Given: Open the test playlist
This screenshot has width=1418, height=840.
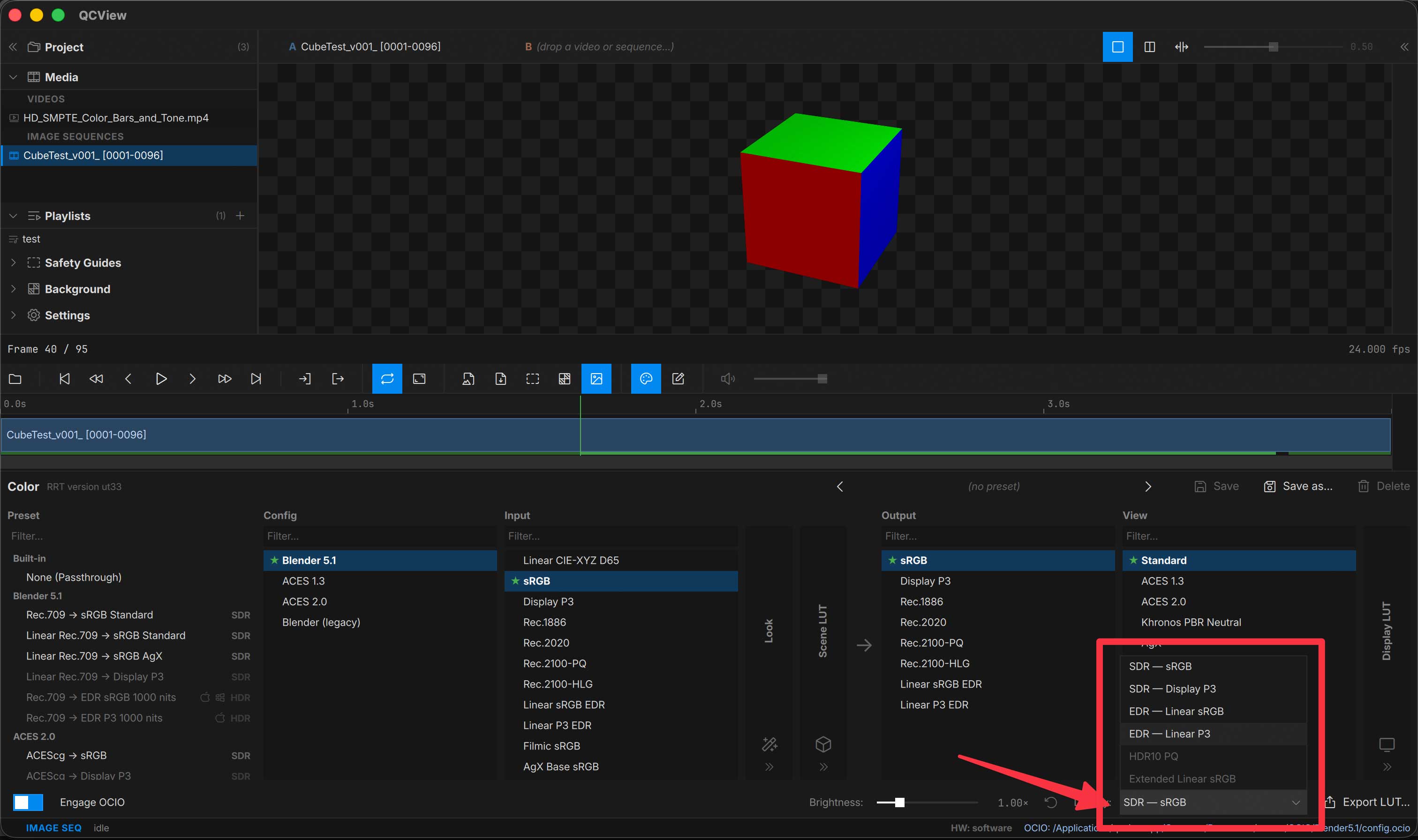Looking at the screenshot, I should tap(129, 239).
